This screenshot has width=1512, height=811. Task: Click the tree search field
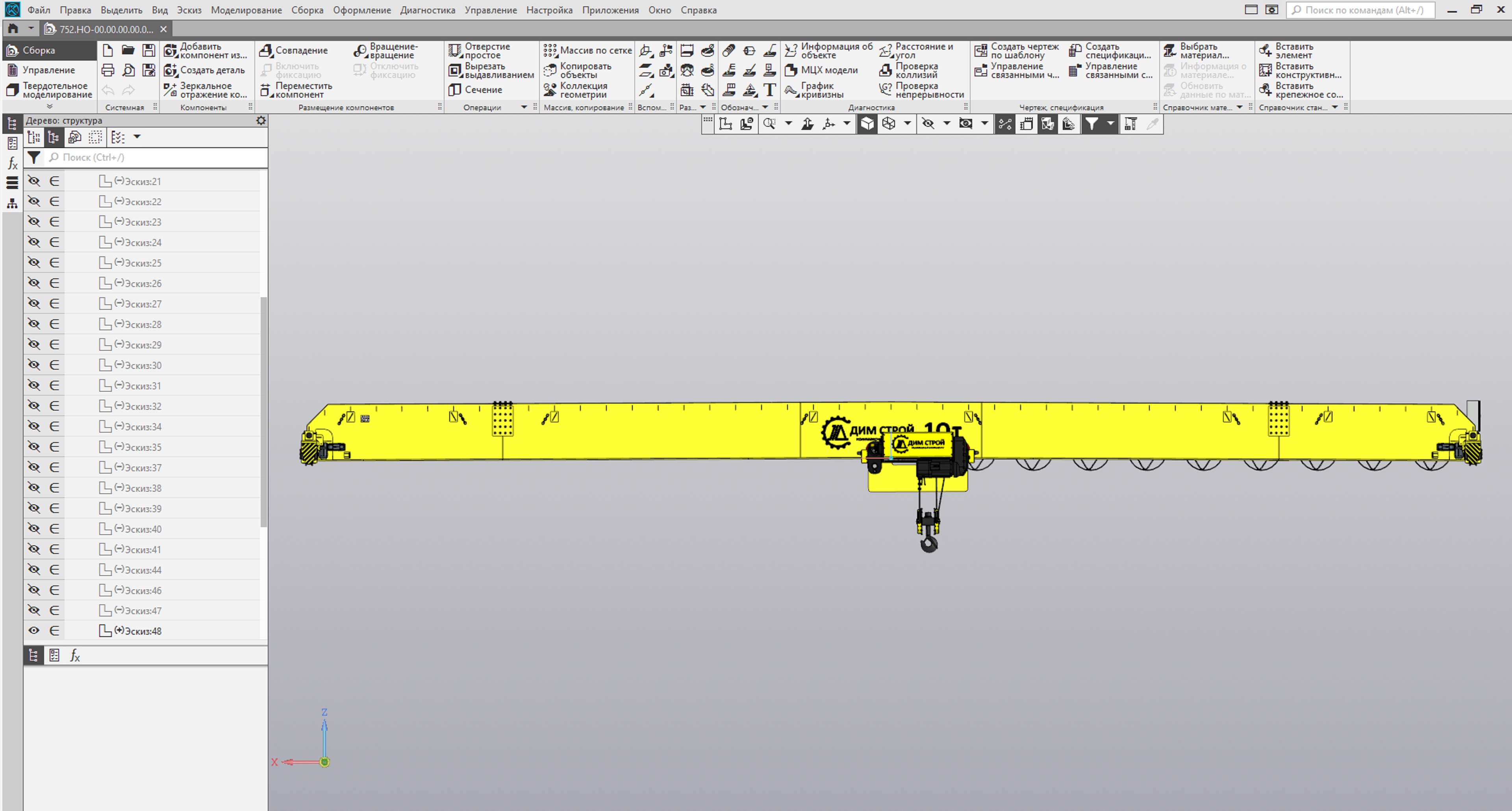point(158,157)
